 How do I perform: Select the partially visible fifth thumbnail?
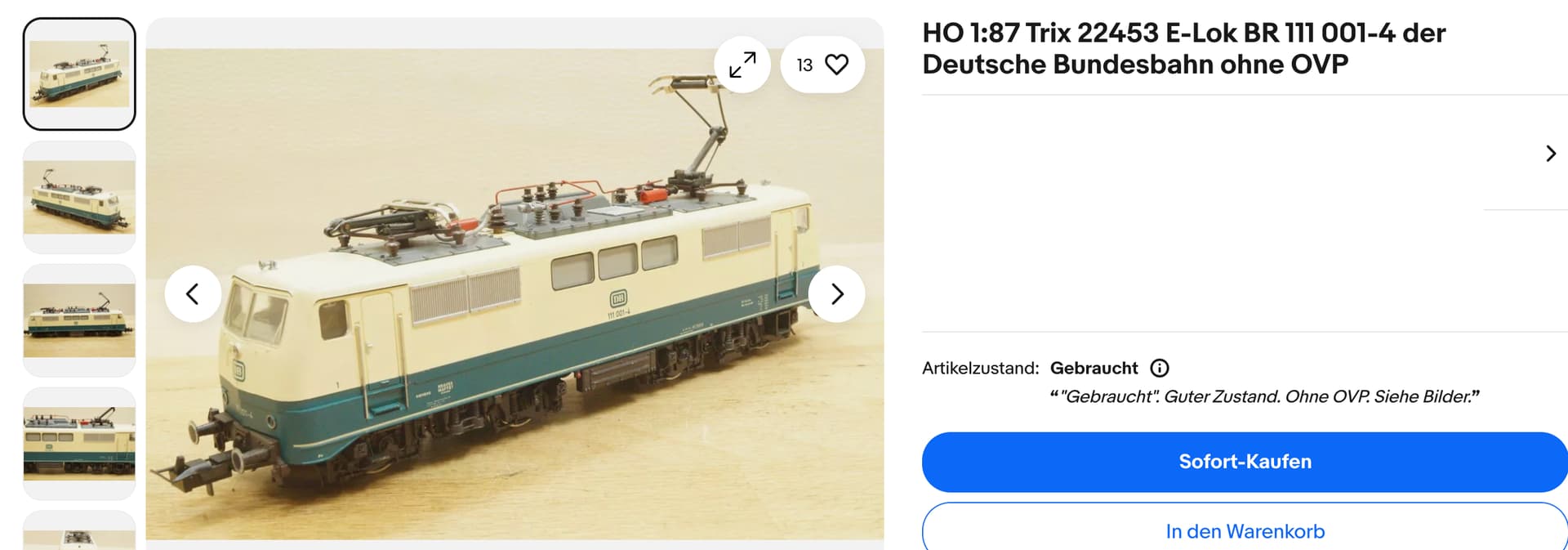79,530
